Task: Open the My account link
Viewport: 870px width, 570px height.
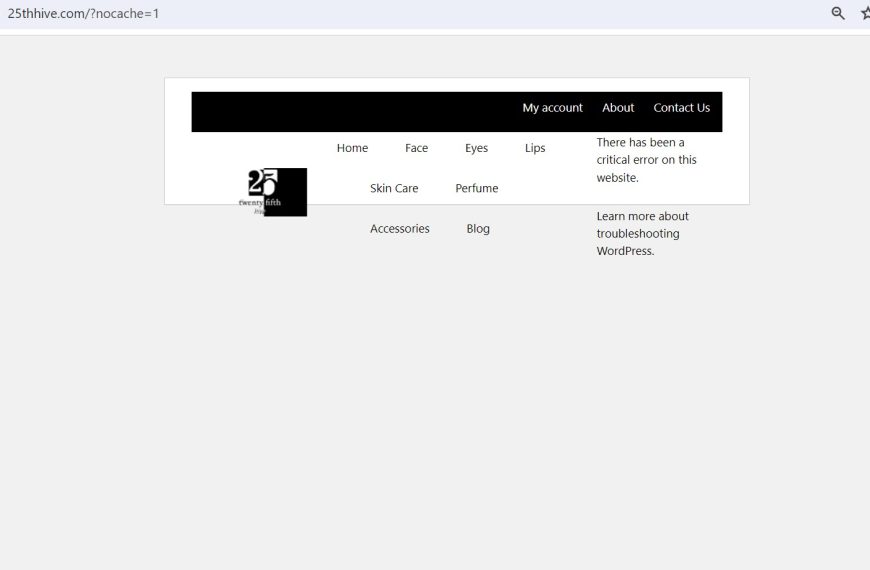Action: click(x=553, y=108)
